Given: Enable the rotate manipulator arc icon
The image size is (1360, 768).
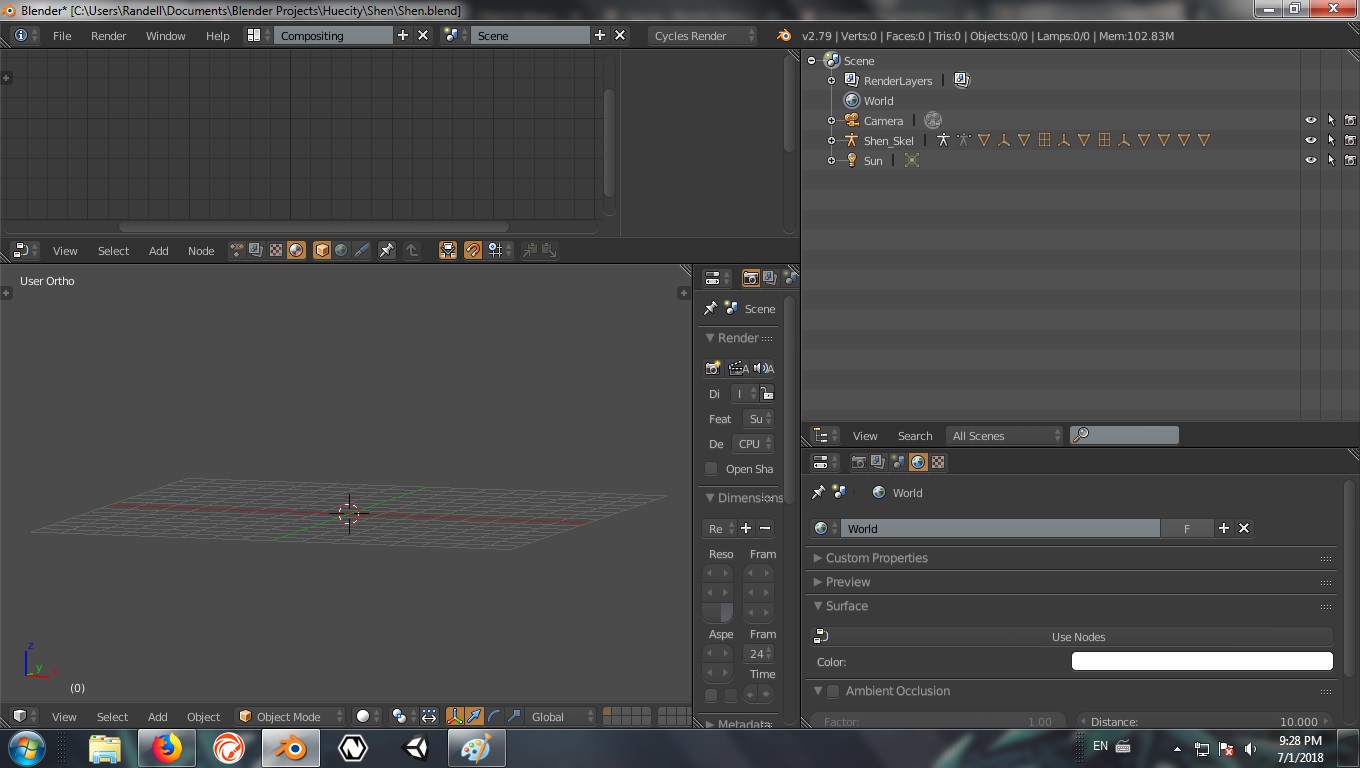Looking at the screenshot, I should pos(494,716).
